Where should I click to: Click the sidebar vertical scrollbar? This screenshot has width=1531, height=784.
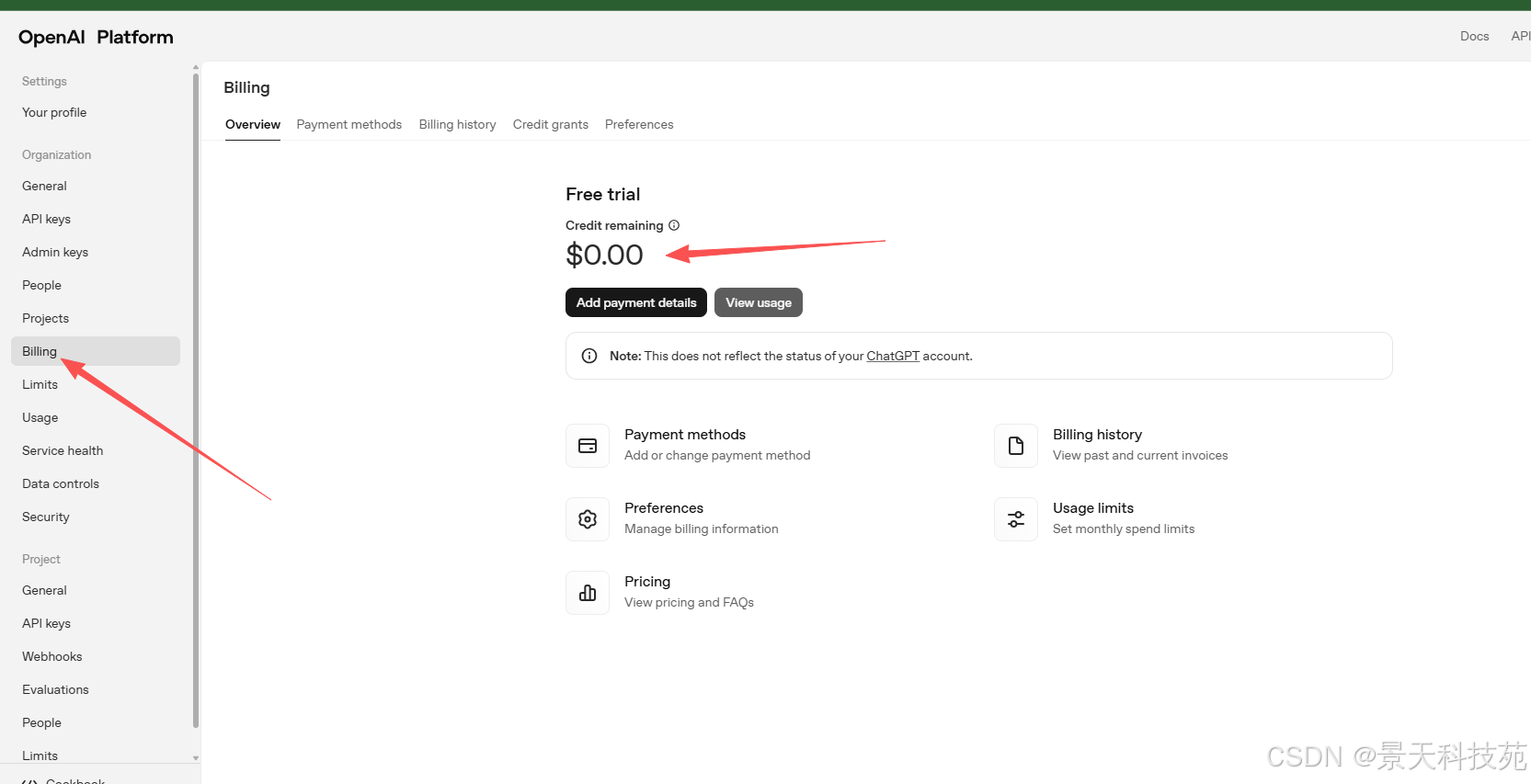point(196,401)
